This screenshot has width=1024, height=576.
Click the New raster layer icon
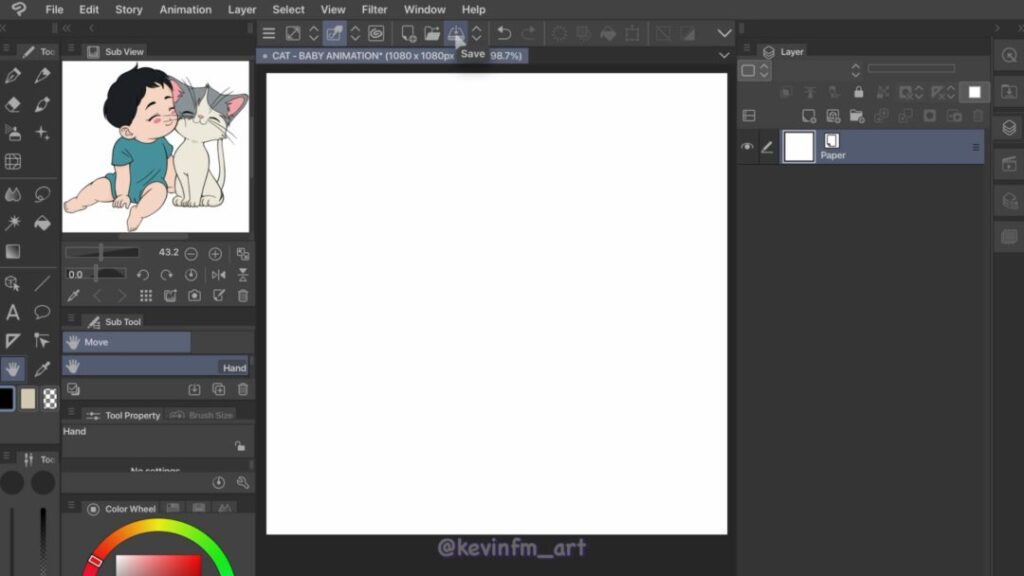coord(808,116)
